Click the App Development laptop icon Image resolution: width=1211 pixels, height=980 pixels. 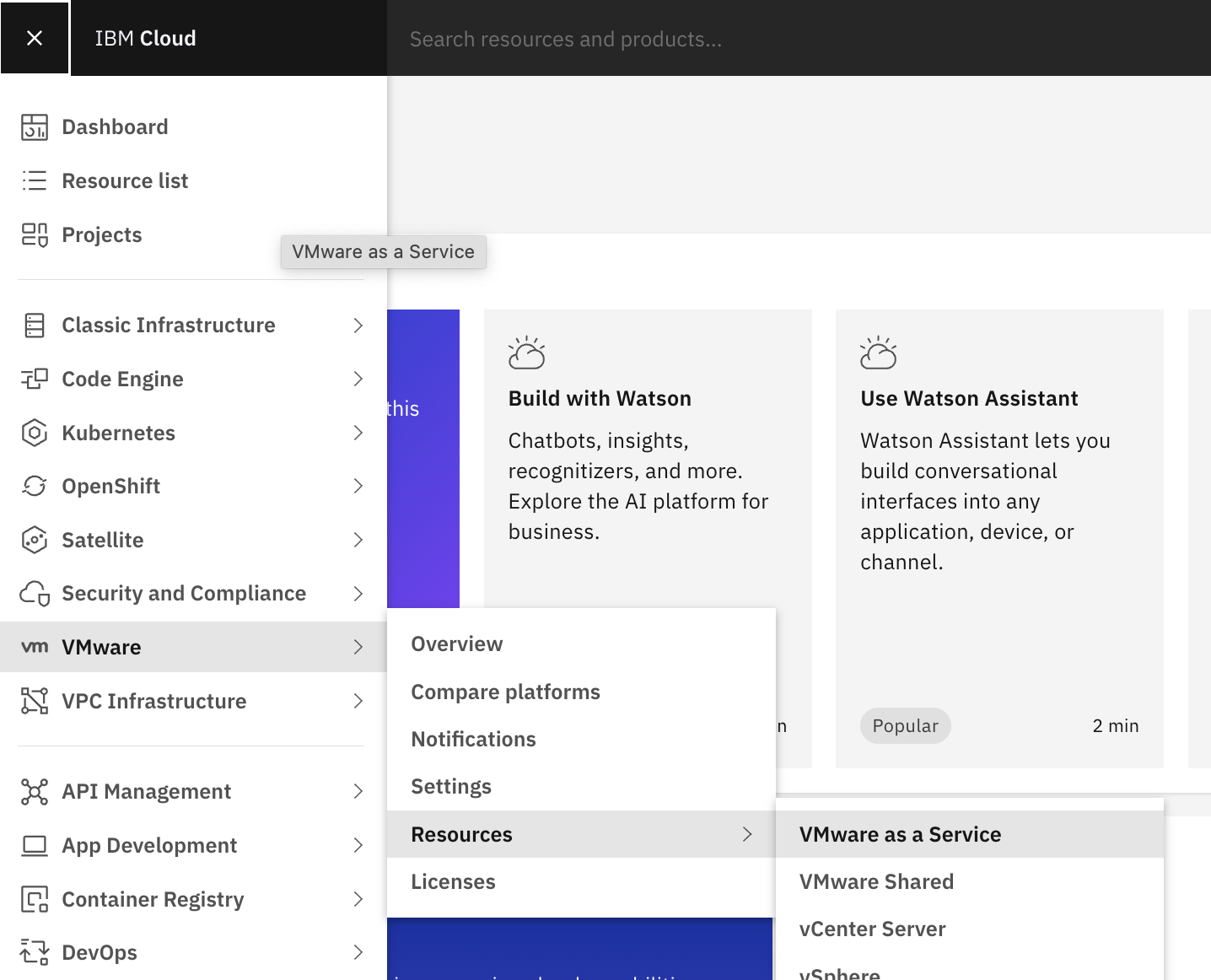click(x=35, y=845)
